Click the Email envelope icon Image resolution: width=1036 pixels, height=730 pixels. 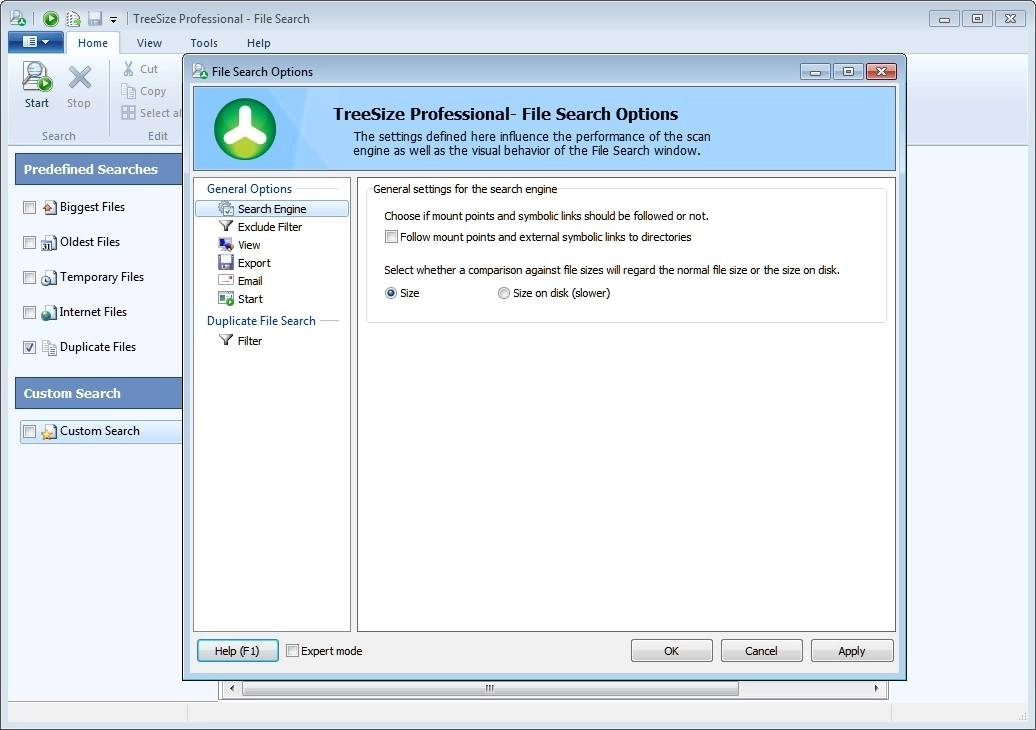tap(226, 280)
